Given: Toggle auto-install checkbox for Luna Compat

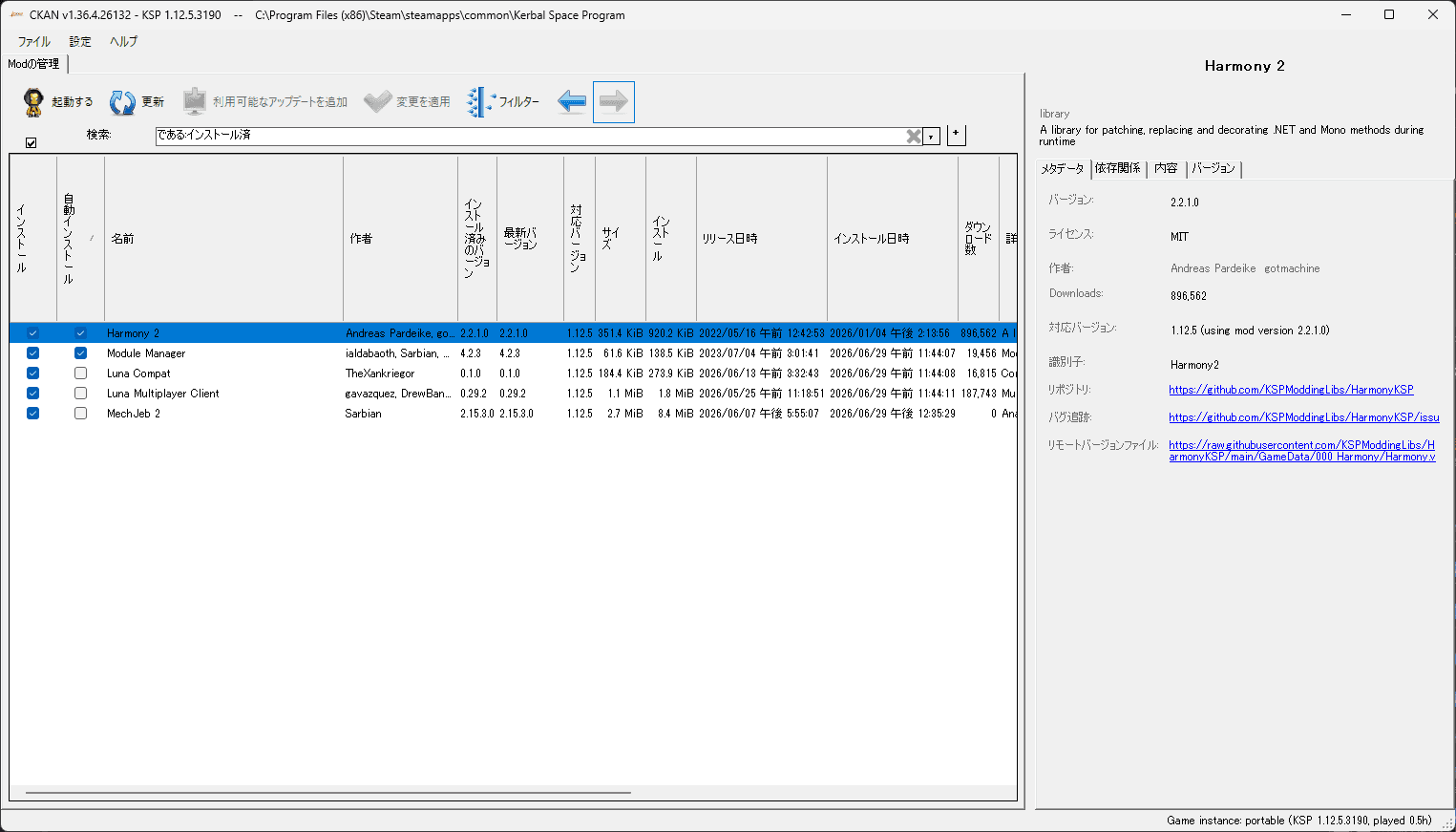Looking at the screenshot, I should point(80,373).
